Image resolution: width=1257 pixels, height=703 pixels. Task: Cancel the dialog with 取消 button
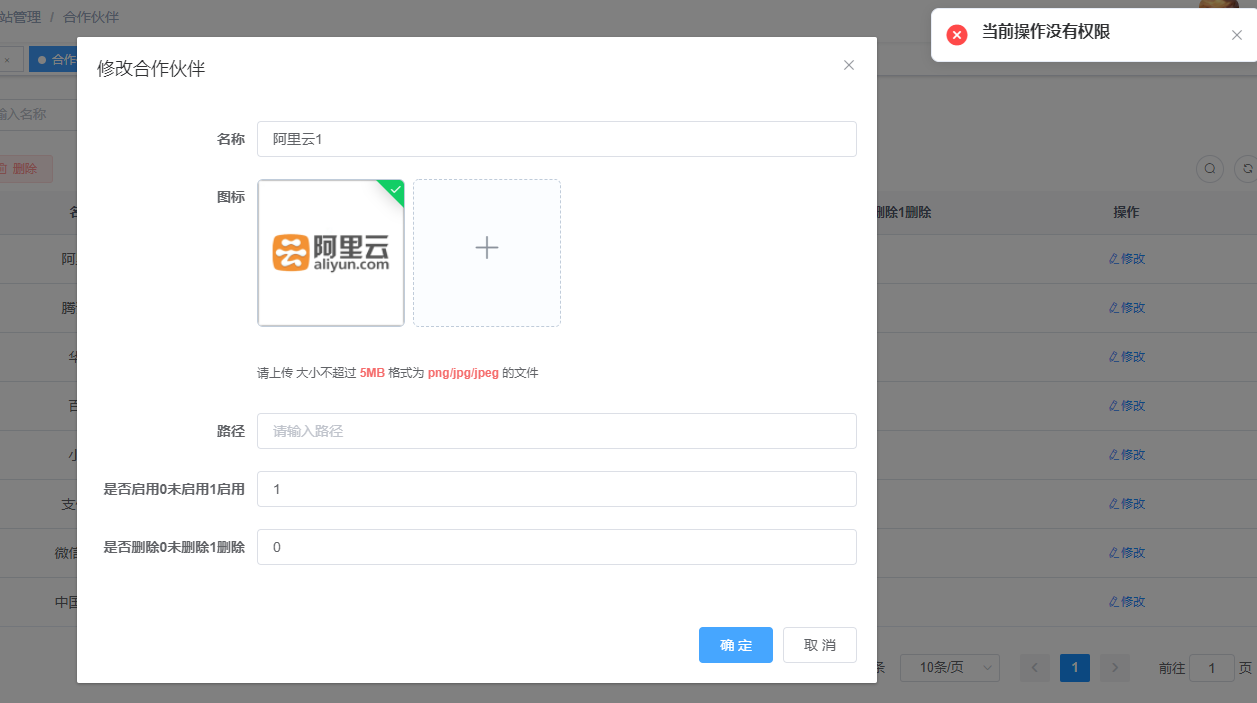(820, 645)
